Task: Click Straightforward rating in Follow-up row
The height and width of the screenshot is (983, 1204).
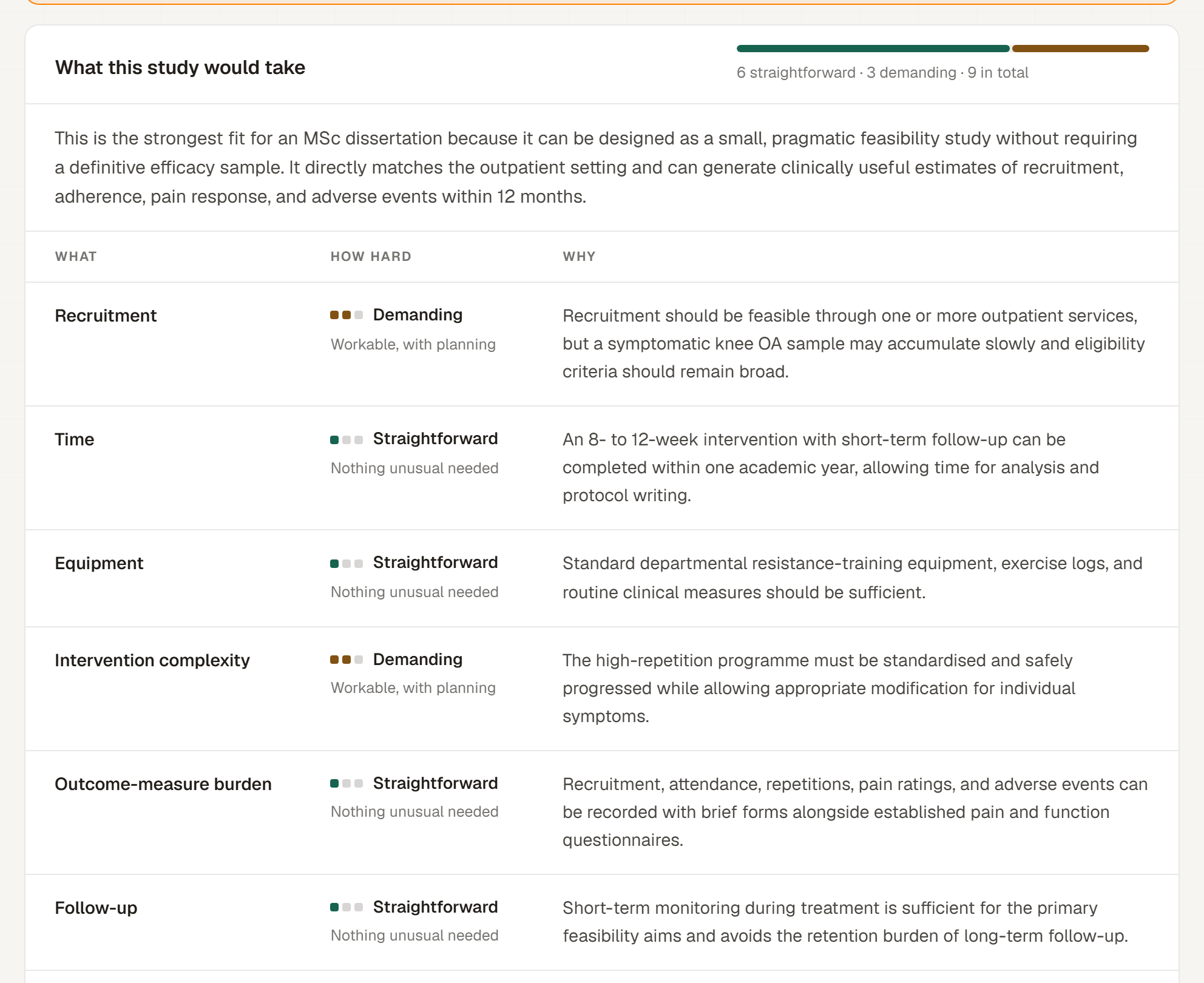Action: click(x=435, y=907)
